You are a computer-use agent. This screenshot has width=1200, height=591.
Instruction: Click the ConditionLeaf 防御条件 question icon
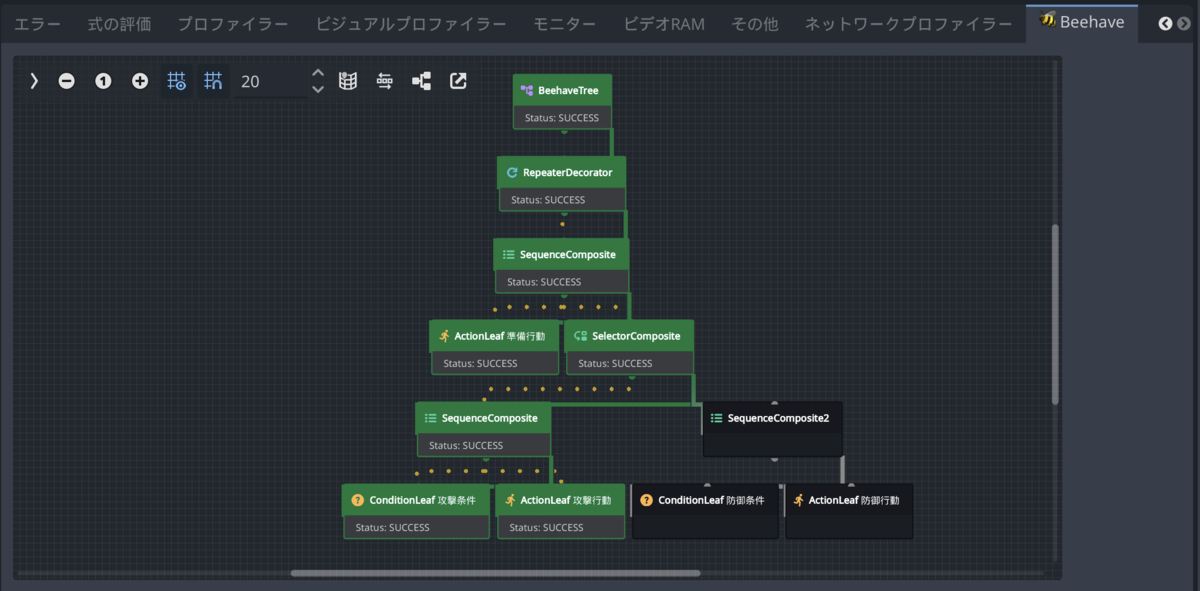(x=646, y=500)
